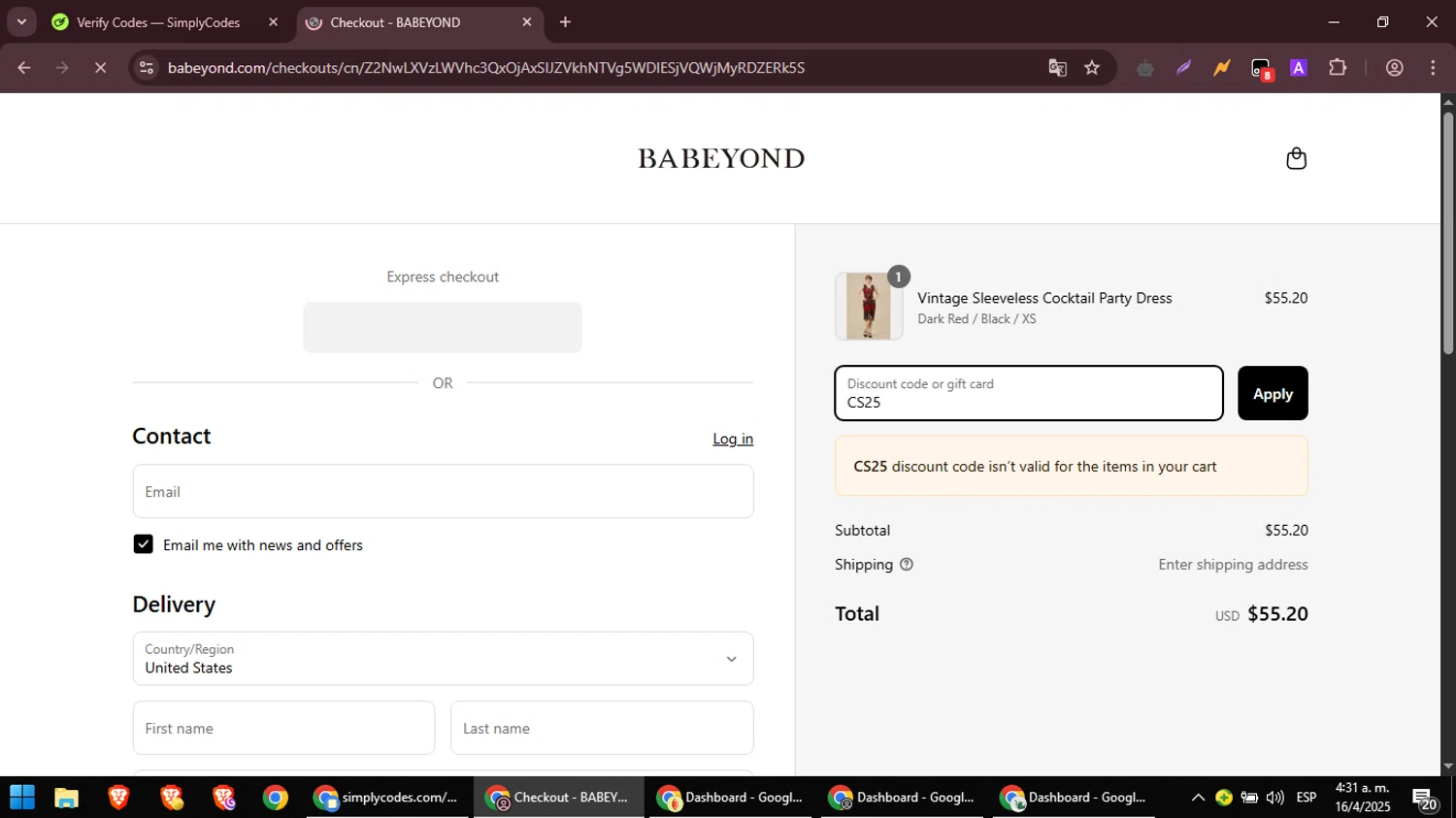Open the tab search dropdown arrow
Screen dimensions: 1456x818
click(21, 22)
